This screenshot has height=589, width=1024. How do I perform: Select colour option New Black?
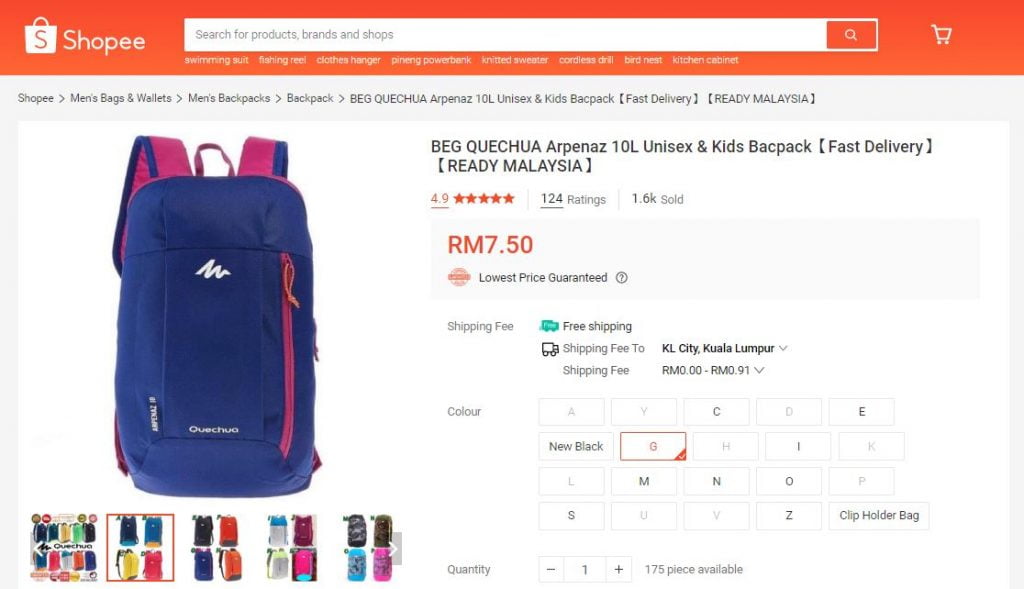click(576, 447)
